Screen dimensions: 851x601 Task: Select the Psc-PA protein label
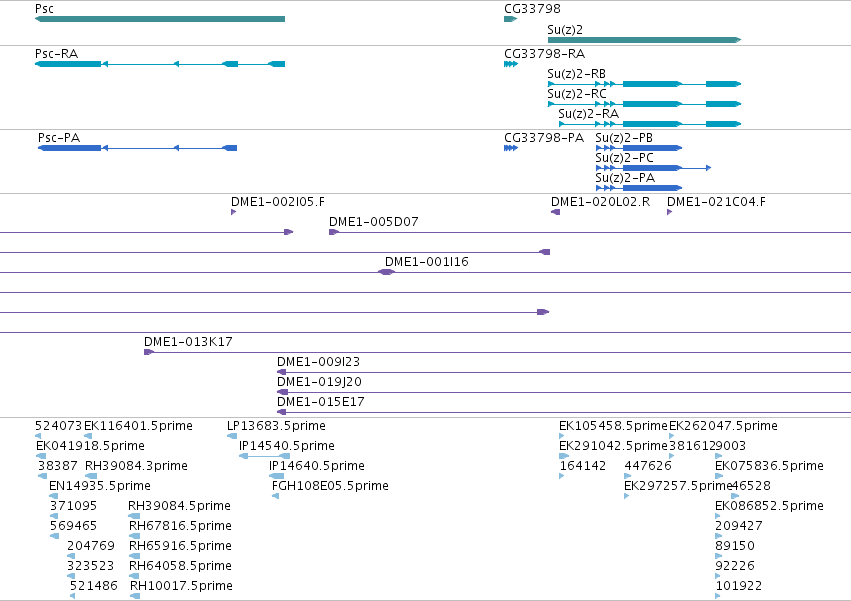59,138
